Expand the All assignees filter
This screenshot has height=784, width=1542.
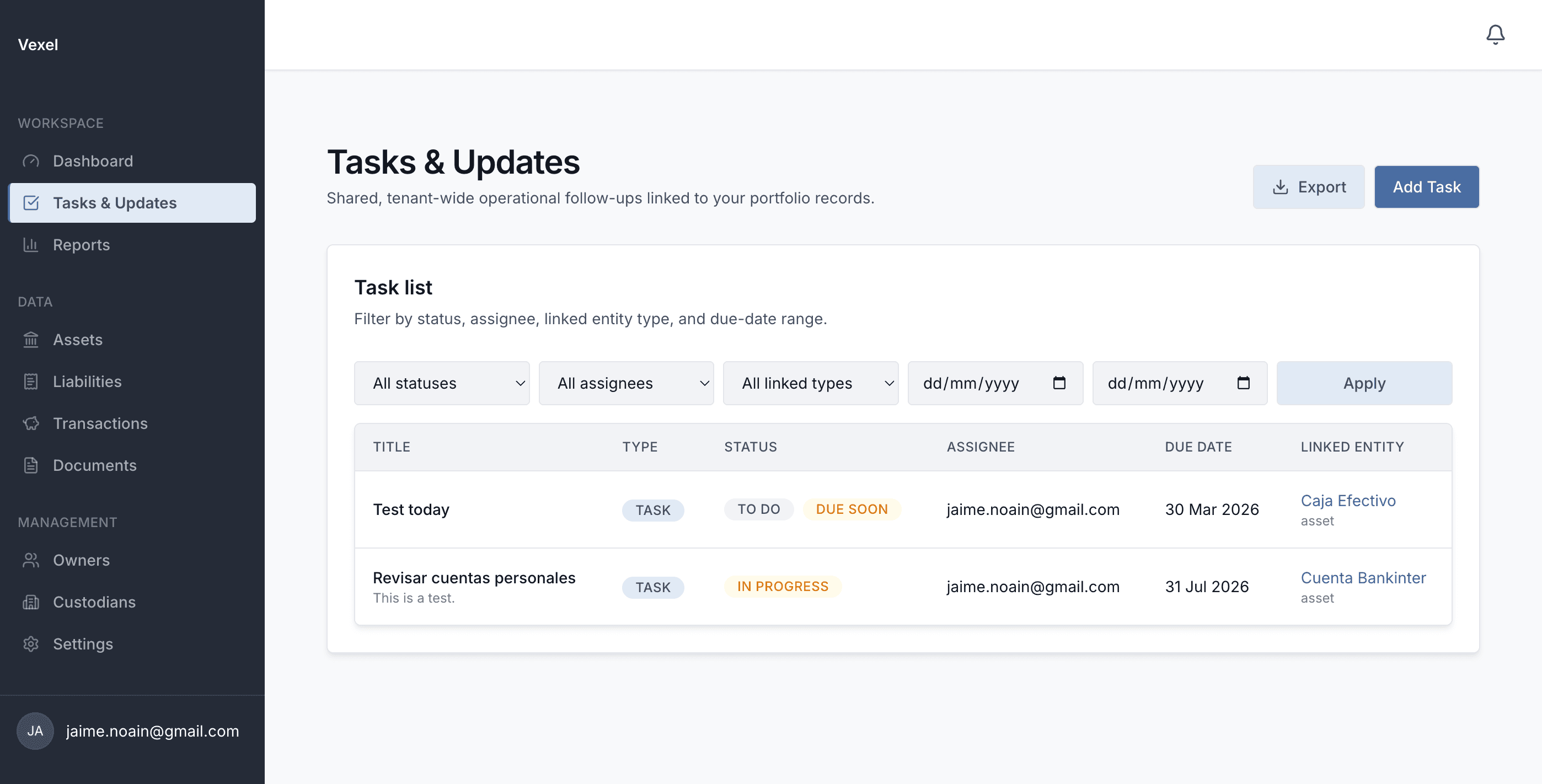coord(626,383)
